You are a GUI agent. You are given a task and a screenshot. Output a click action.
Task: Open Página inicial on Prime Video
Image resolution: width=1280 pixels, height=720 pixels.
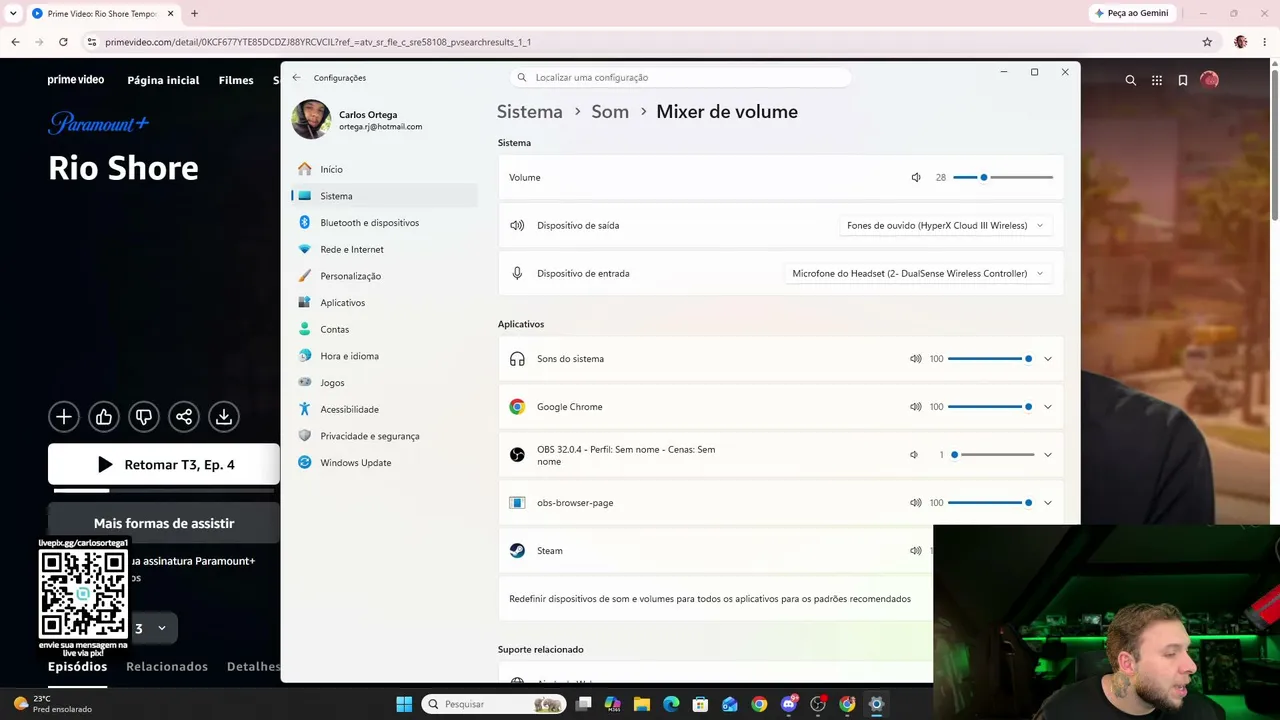pos(163,80)
